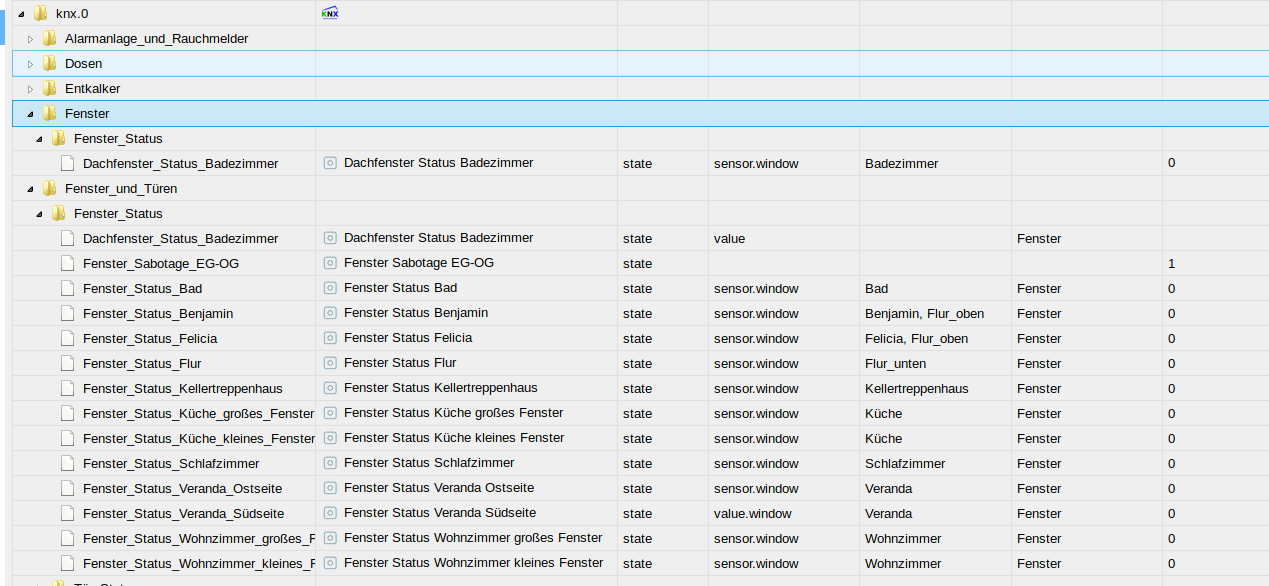
Task: Click state icon beside 'Fenster Status Wohnzimmer kleines Fenster'
Action: pyautogui.click(x=330, y=563)
